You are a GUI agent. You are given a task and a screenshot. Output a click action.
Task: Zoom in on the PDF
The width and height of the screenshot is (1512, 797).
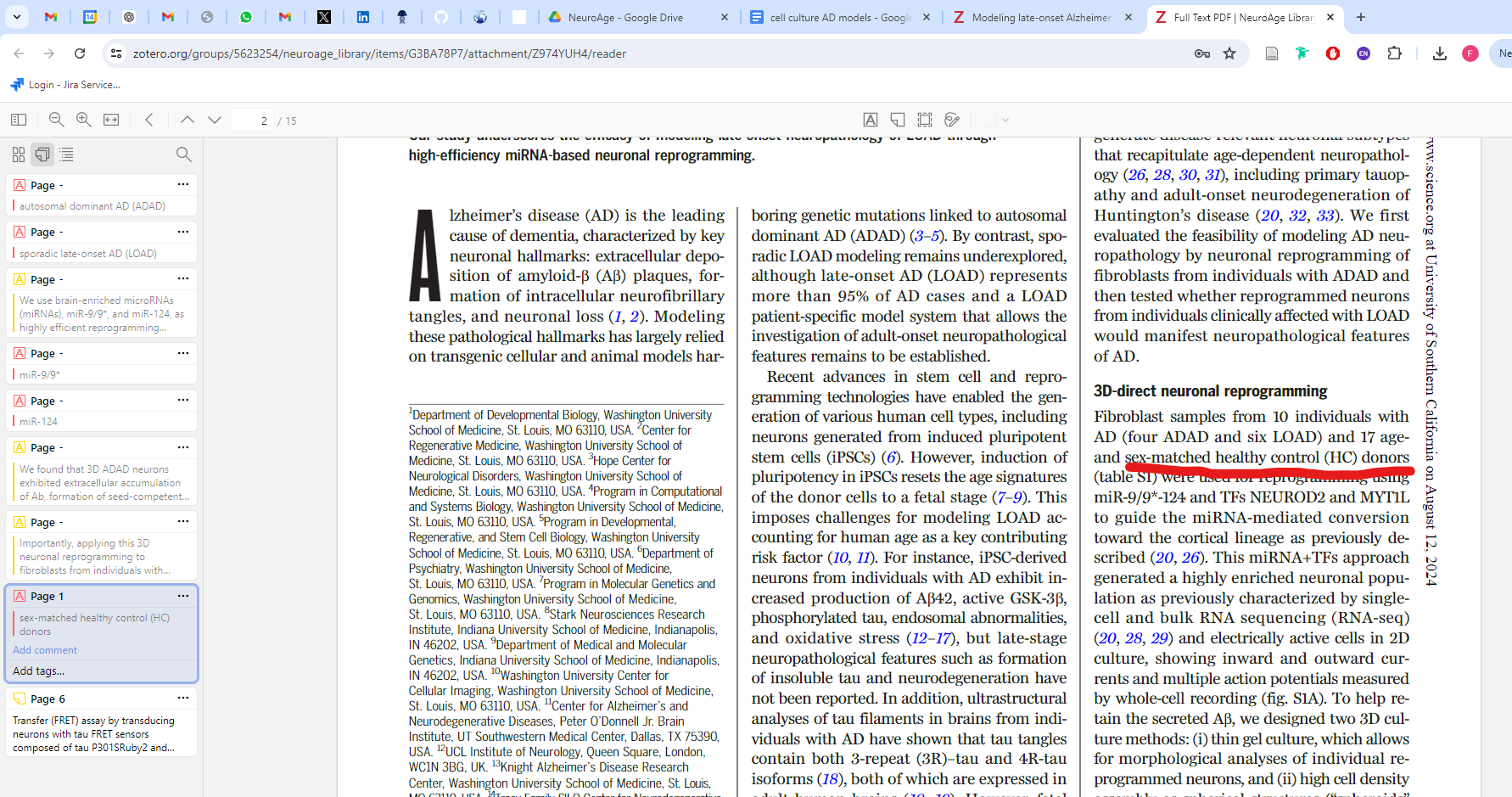tap(83, 120)
